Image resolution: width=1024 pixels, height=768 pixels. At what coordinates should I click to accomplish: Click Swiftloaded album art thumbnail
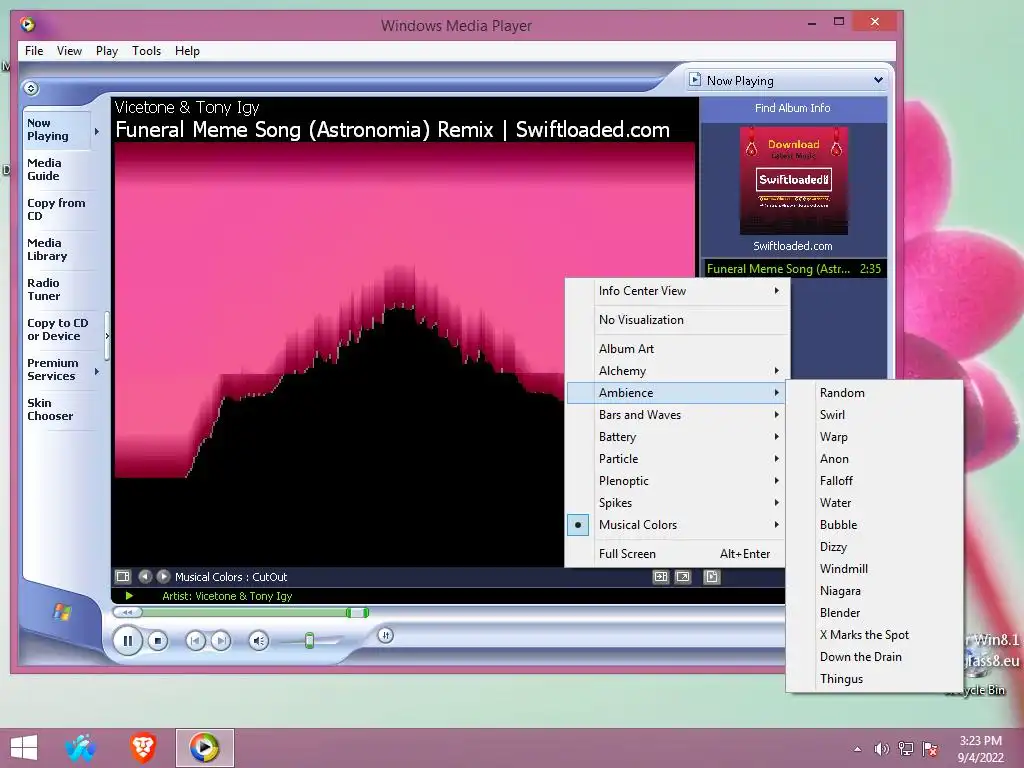[x=793, y=180]
